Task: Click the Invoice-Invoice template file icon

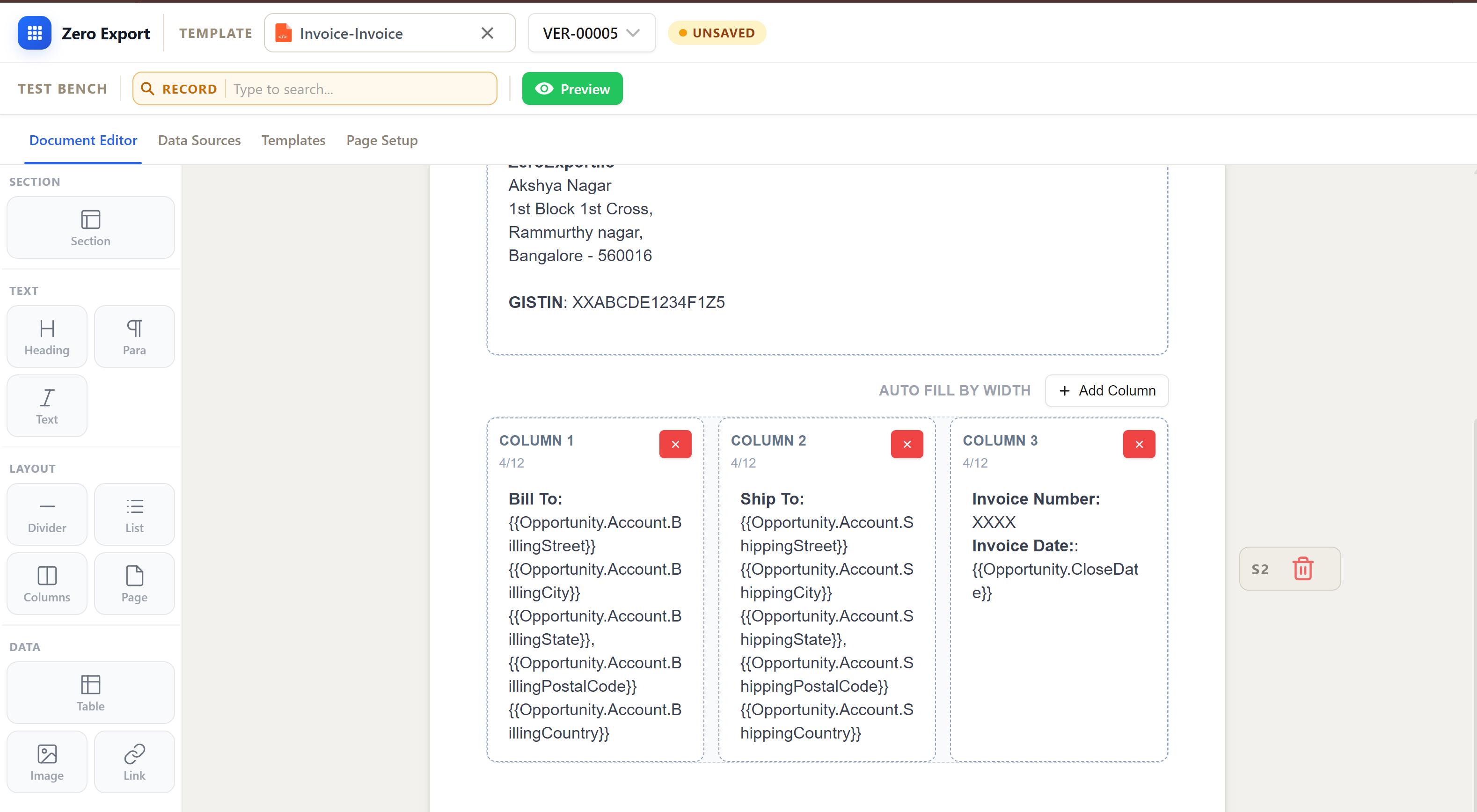Action: [x=283, y=33]
